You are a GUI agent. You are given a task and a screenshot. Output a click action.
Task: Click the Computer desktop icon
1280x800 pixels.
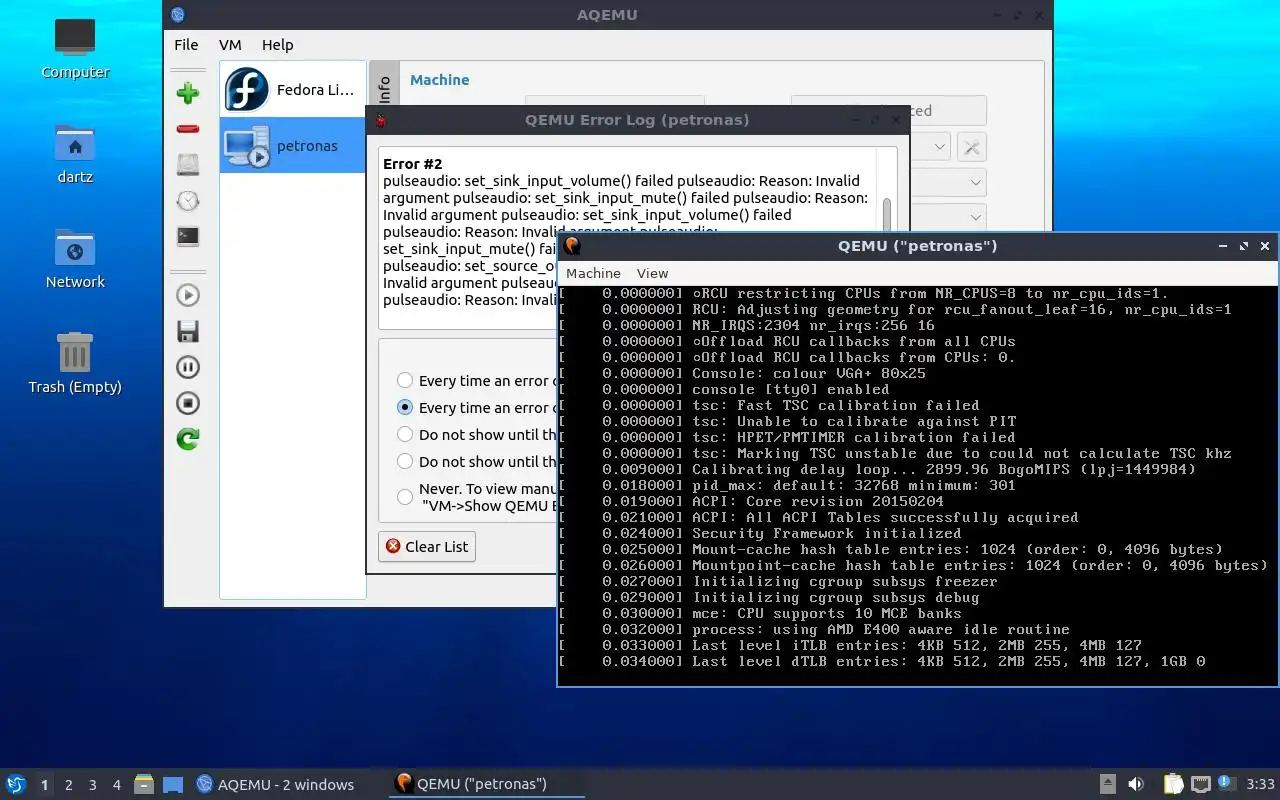(75, 50)
